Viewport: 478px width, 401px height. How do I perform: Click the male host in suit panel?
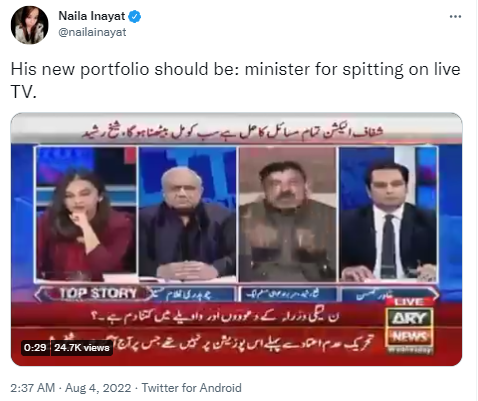[388, 214]
